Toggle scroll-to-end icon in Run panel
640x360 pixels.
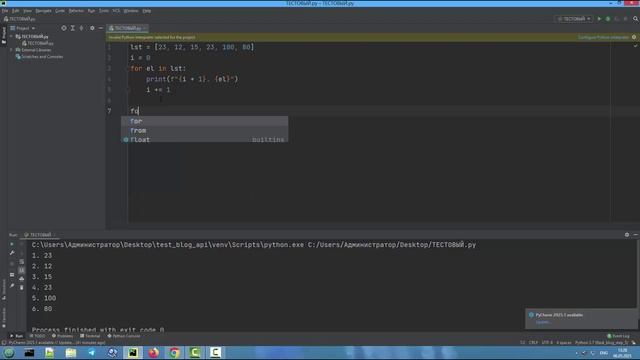(22, 270)
